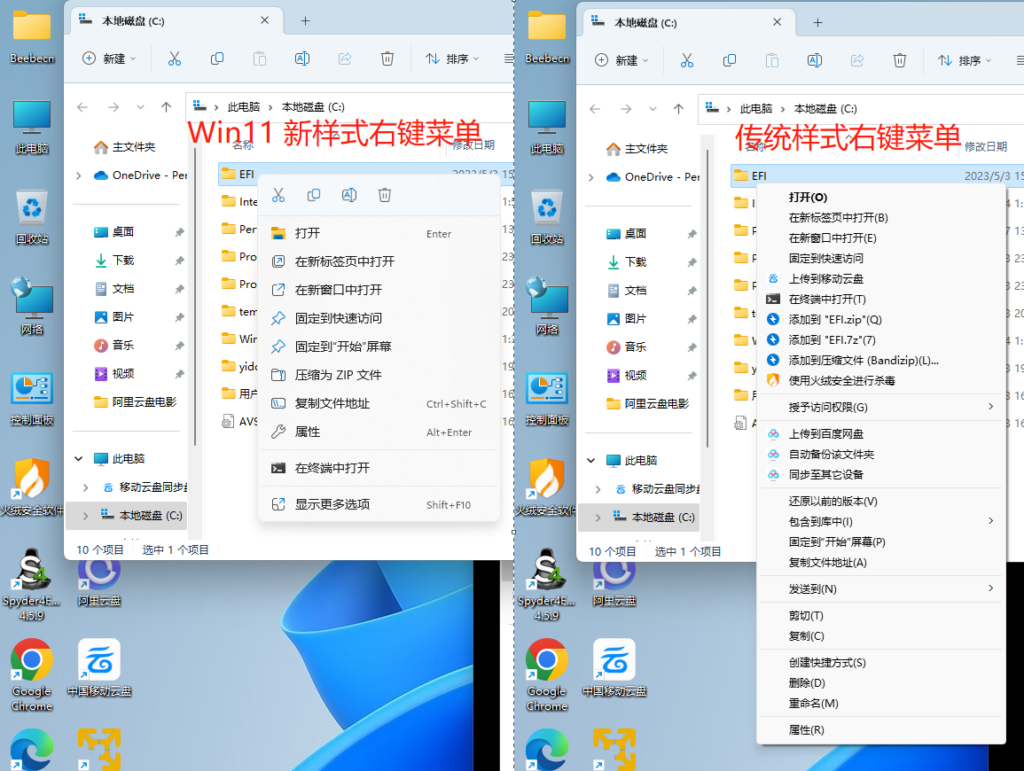Select EFI folder in left window list
This screenshot has width=1024, height=771.
[366, 174]
